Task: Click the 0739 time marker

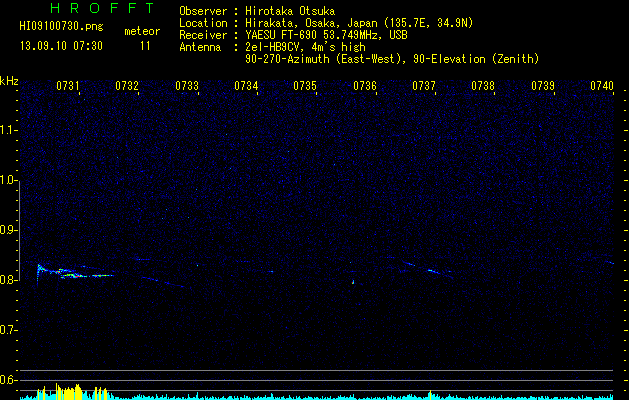Action: pos(543,86)
